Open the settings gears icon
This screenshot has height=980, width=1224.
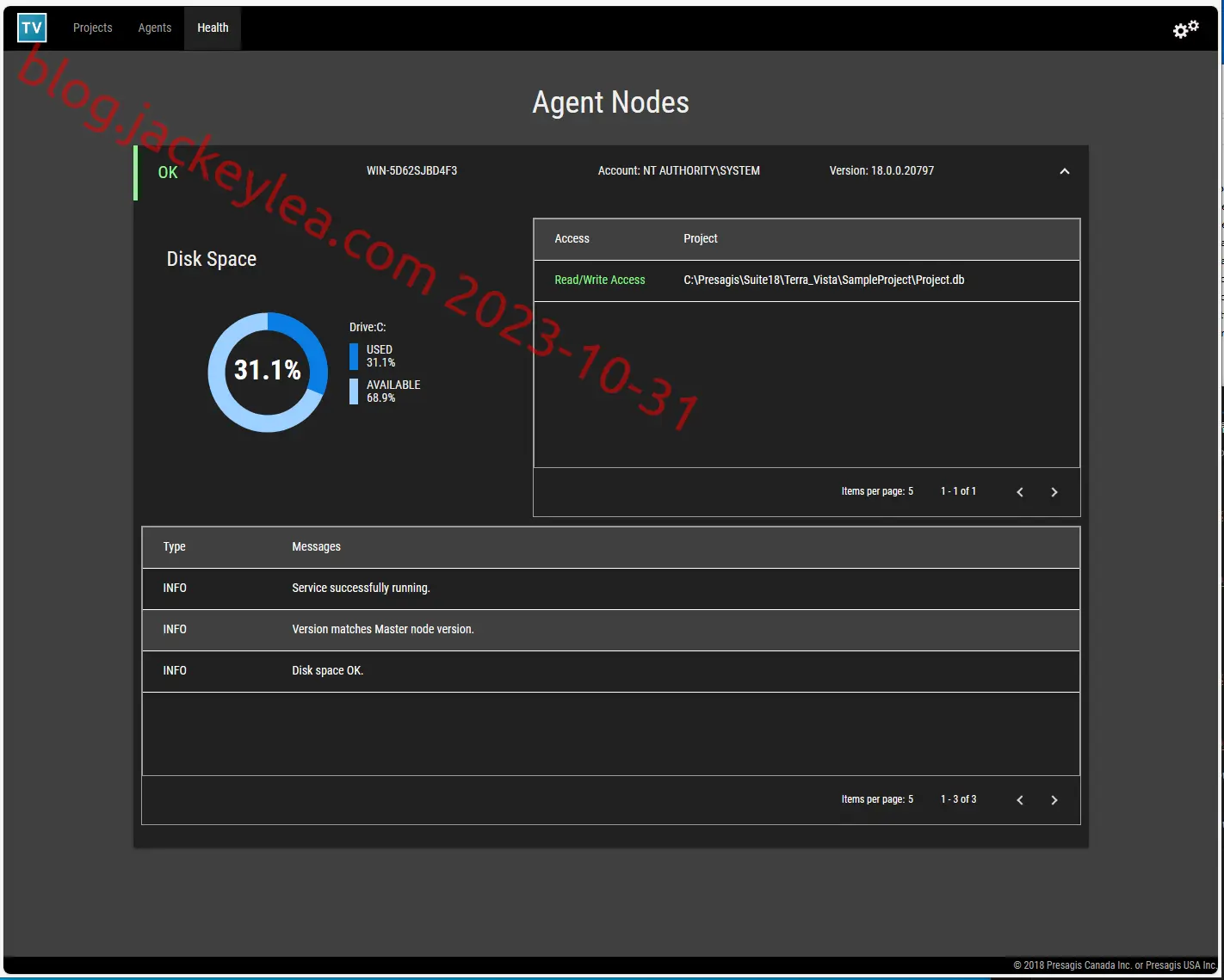1185,29
